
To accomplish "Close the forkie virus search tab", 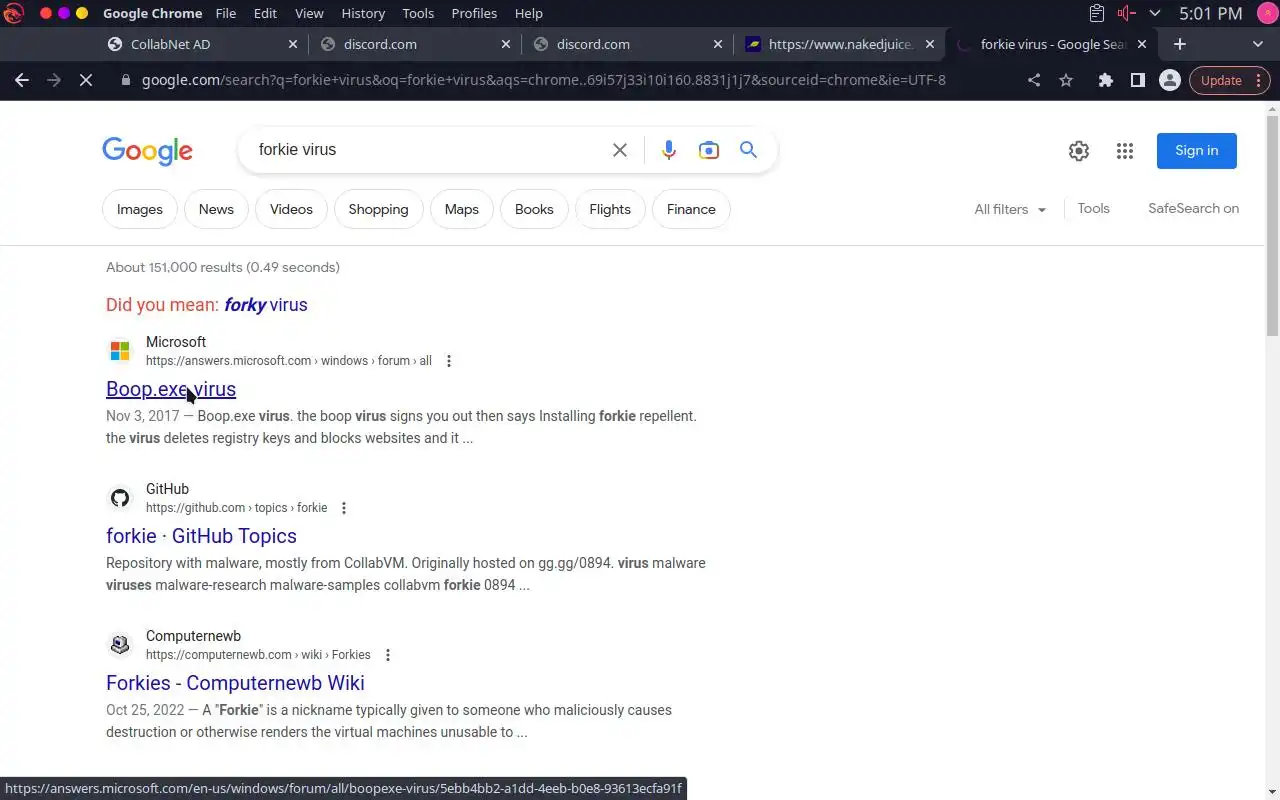I will coord(1144,44).
